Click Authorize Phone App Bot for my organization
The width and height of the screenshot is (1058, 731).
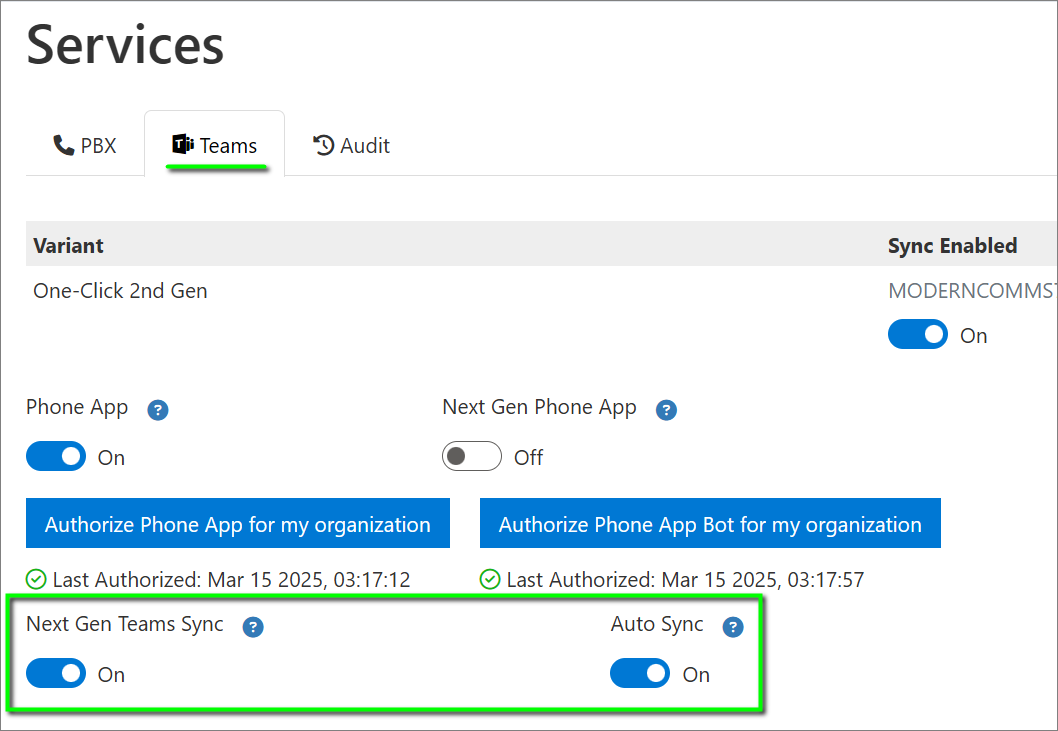[x=710, y=523]
